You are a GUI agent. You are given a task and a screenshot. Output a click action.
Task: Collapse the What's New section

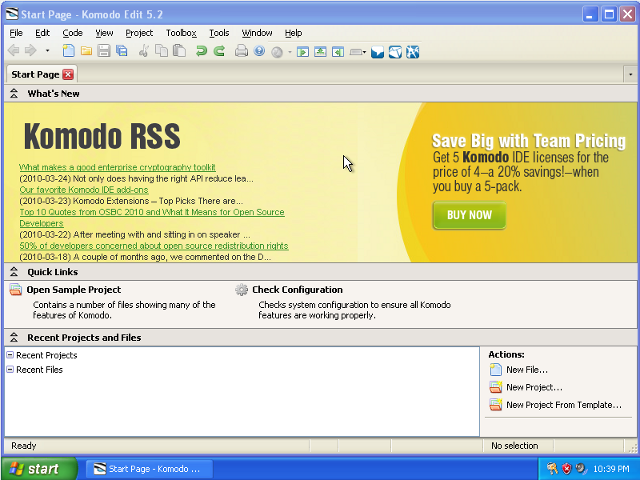coord(14,93)
